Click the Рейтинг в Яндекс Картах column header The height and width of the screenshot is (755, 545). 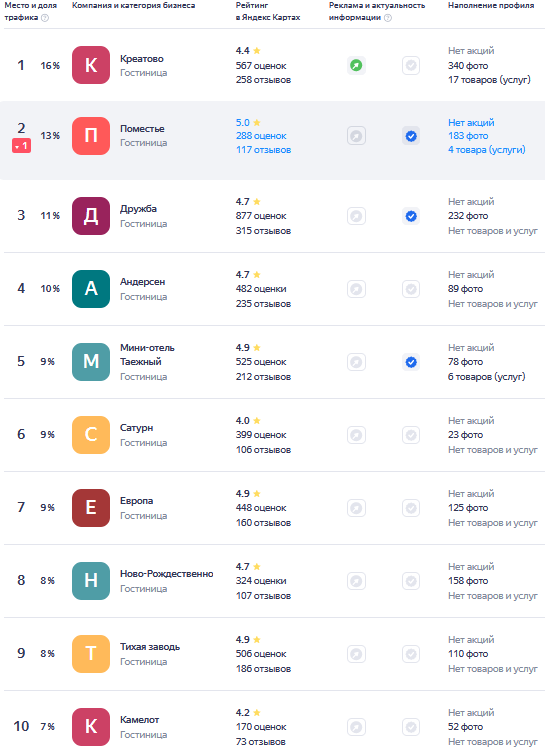[268, 11]
